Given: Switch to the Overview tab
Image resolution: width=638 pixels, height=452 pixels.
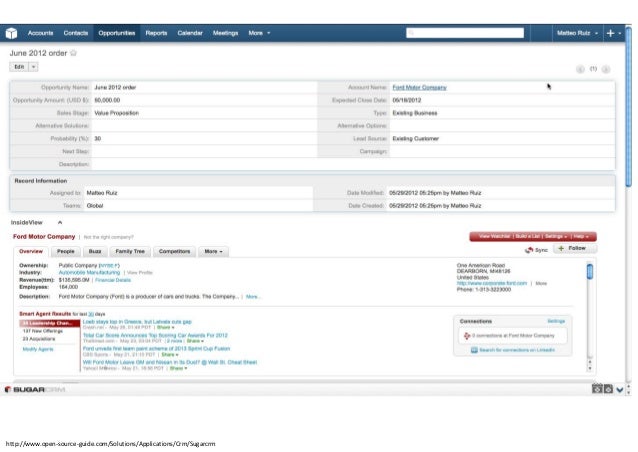Looking at the screenshot, I should (31, 251).
